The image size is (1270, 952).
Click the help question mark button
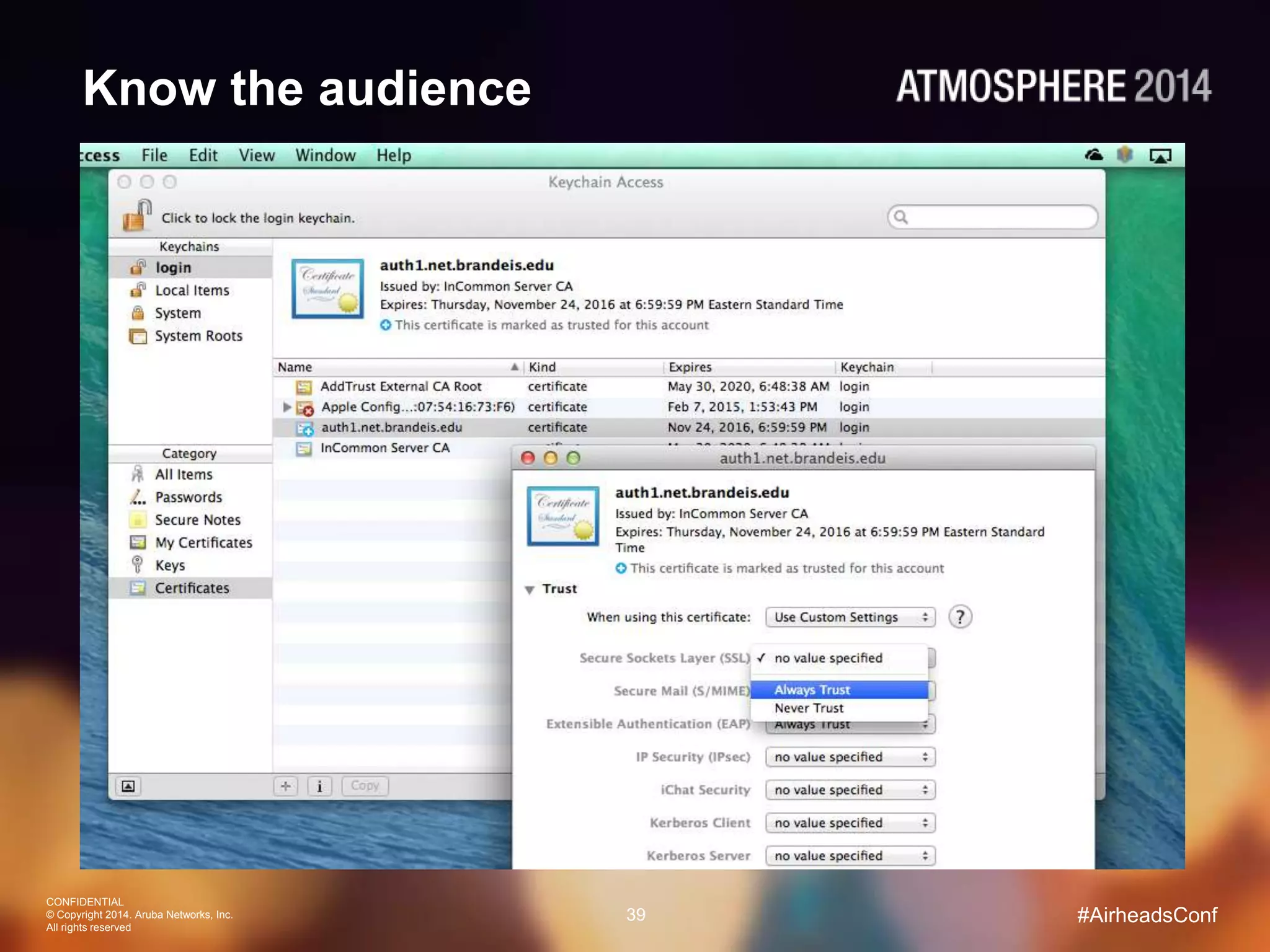pos(960,617)
